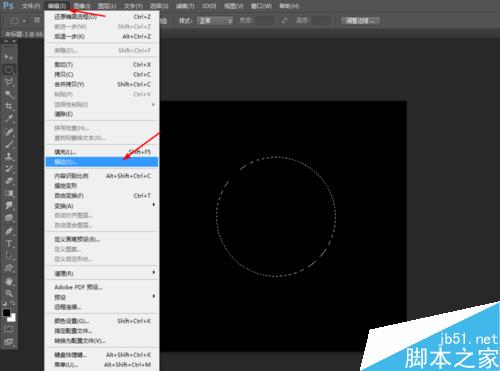Select the Crop tool
The height and width of the screenshot is (371, 500).
(9, 107)
